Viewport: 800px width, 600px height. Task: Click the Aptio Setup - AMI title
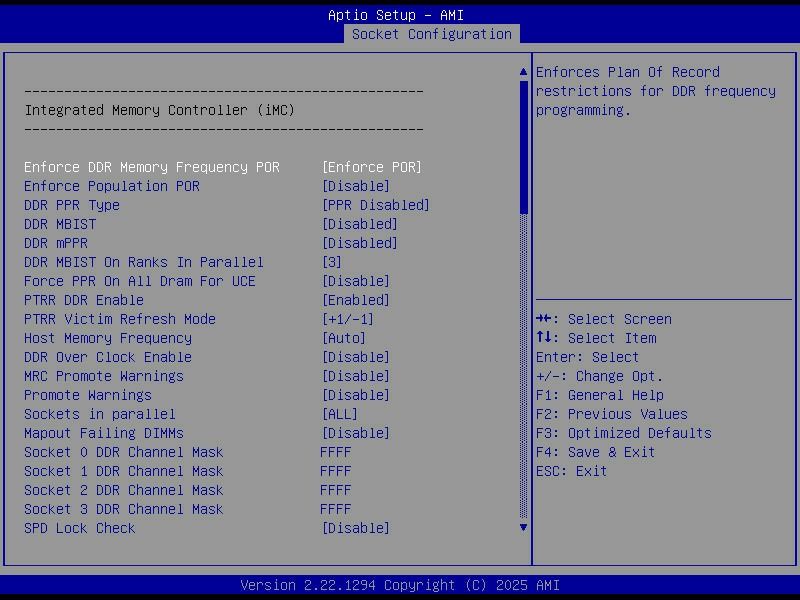(x=396, y=15)
